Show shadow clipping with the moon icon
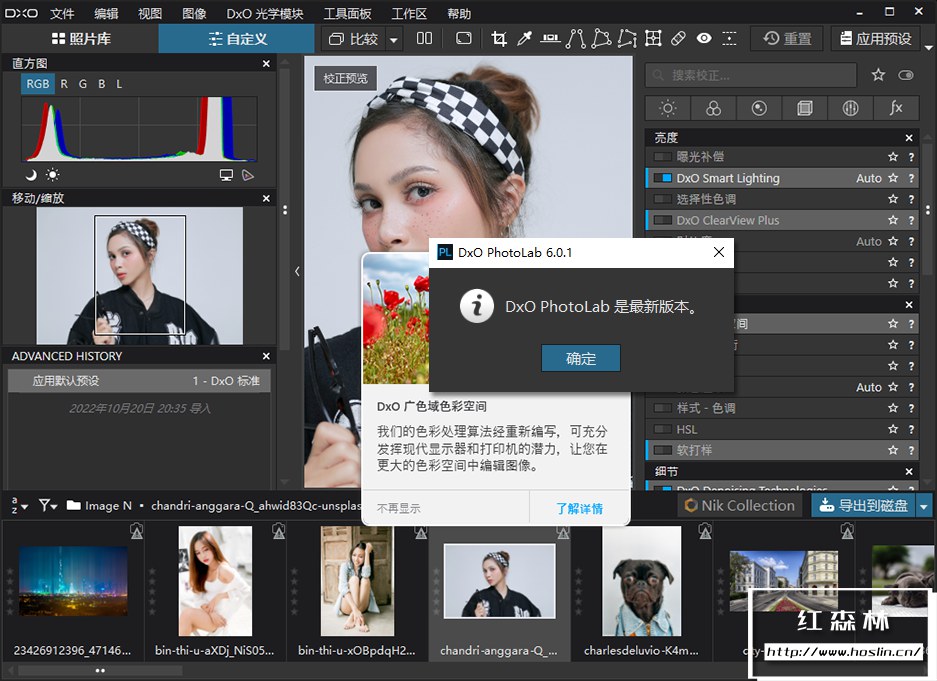Screen dimensions: 937x681 point(31,175)
